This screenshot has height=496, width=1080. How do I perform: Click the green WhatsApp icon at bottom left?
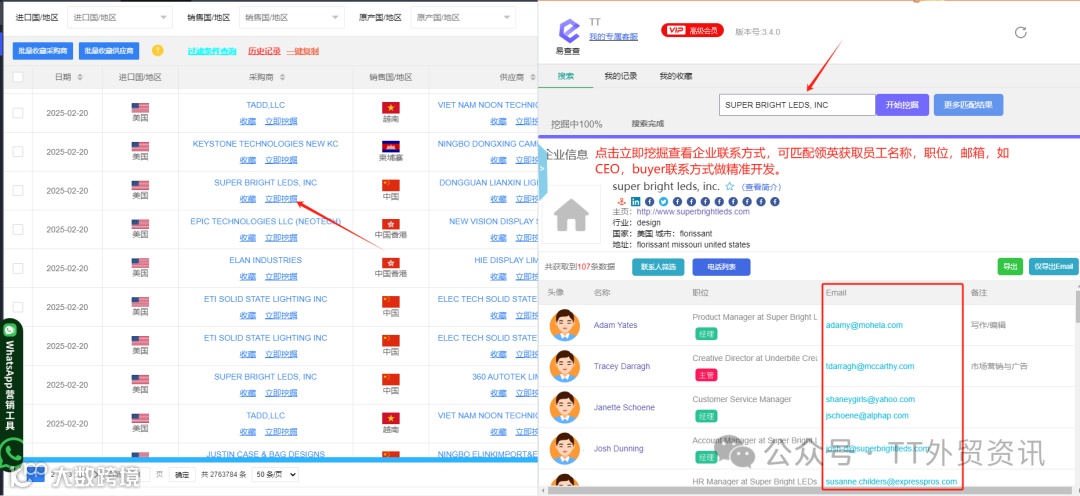[11, 454]
